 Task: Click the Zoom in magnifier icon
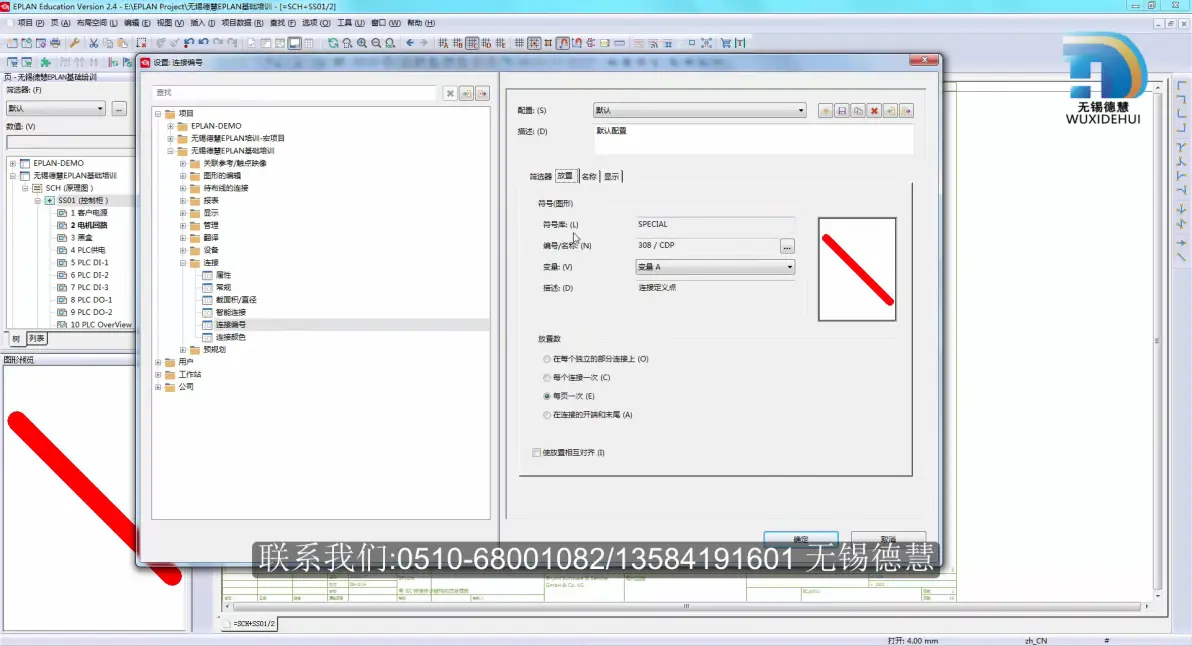coord(362,43)
